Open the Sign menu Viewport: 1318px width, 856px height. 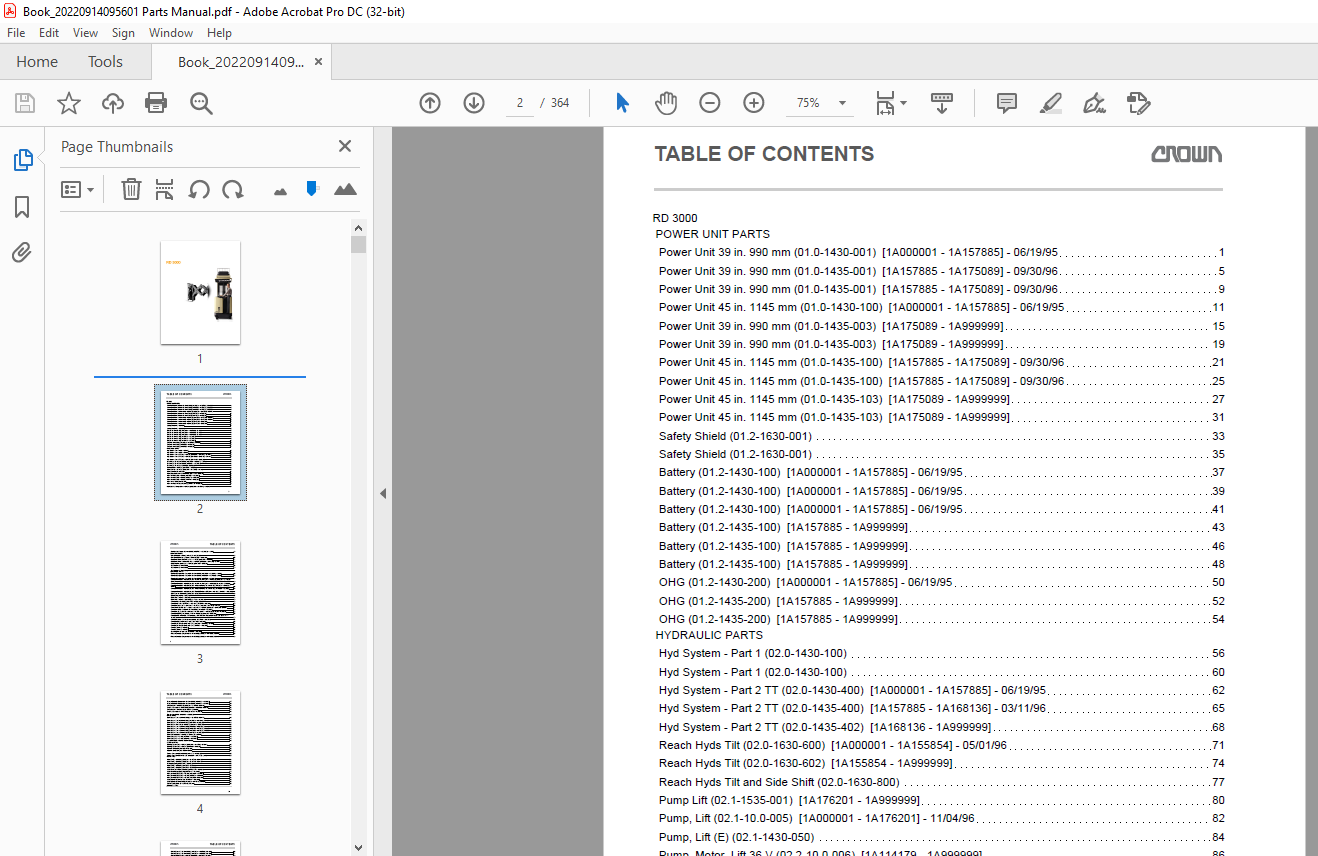pos(123,33)
